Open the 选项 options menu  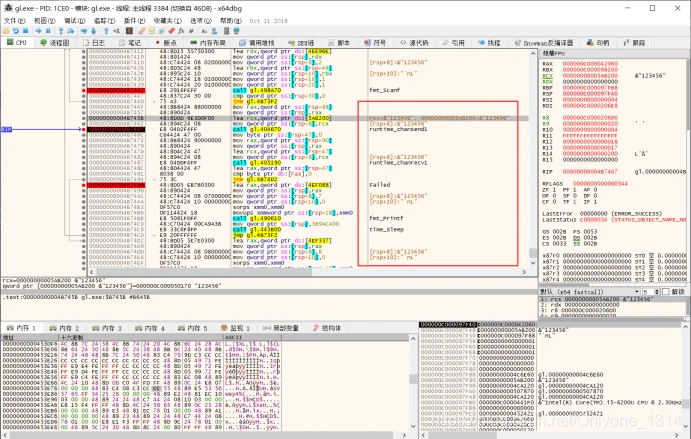pos(201,21)
